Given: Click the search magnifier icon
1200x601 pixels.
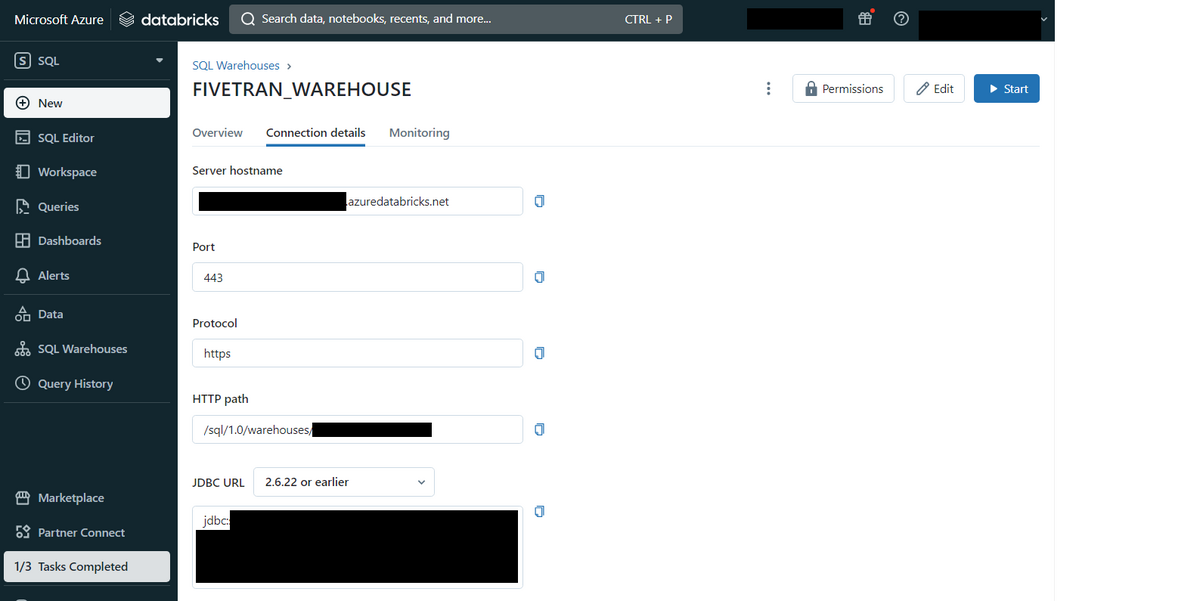Looking at the screenshot, I should pyautogui.click(x=247, y=19).
